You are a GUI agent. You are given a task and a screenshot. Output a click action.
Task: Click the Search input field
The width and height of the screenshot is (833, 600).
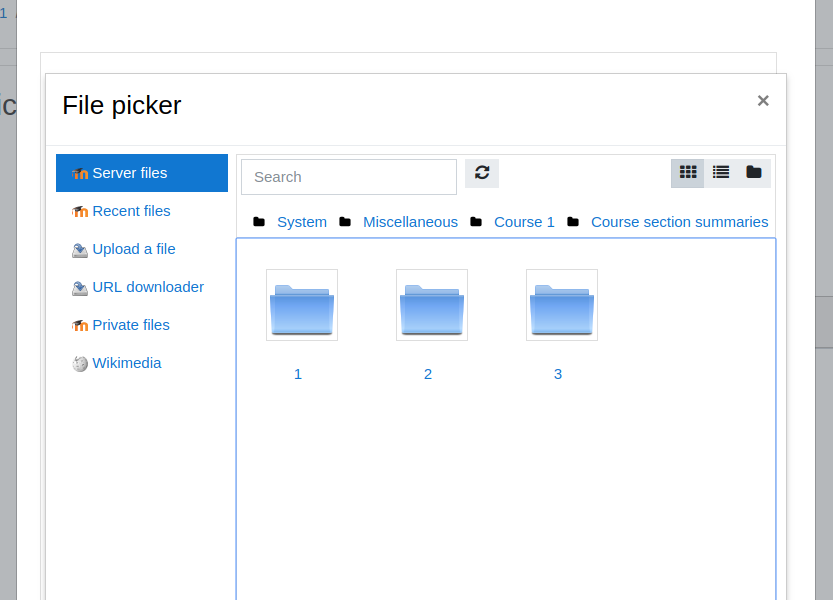point(349,177)
